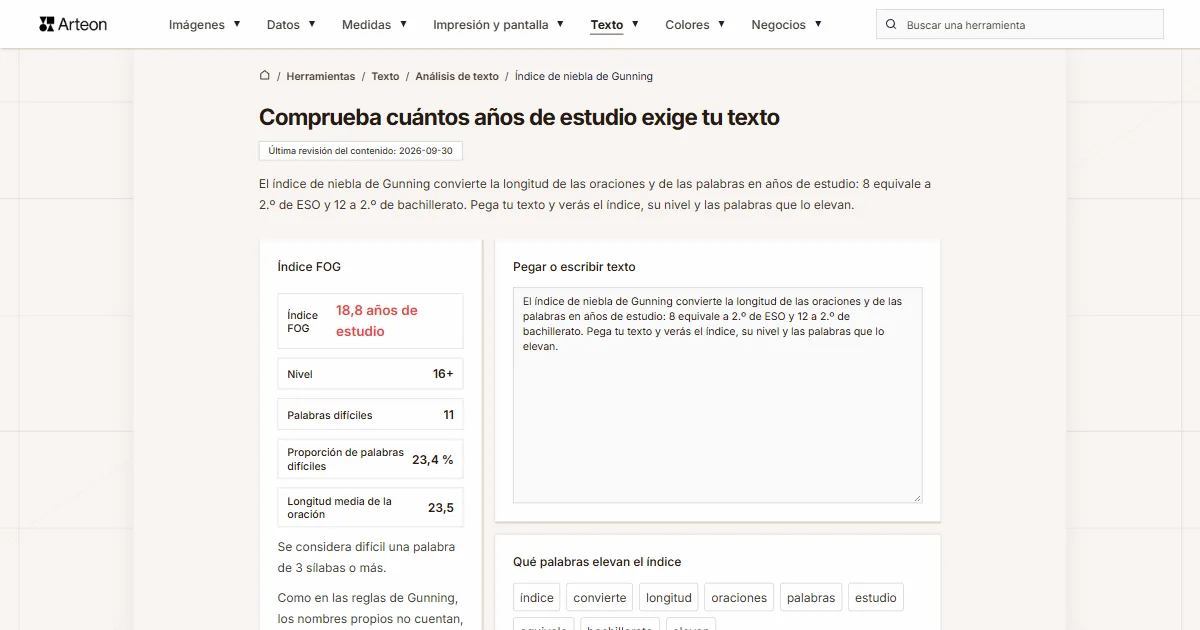Viewport: 1200px width, 630px height.
Task: Select the "convierte" word chip
Action: pos(600,598)
